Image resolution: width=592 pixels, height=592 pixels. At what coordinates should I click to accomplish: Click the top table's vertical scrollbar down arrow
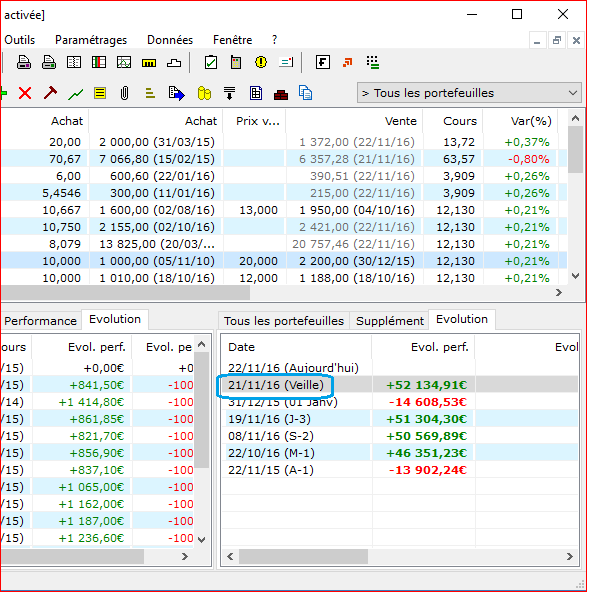575,276
